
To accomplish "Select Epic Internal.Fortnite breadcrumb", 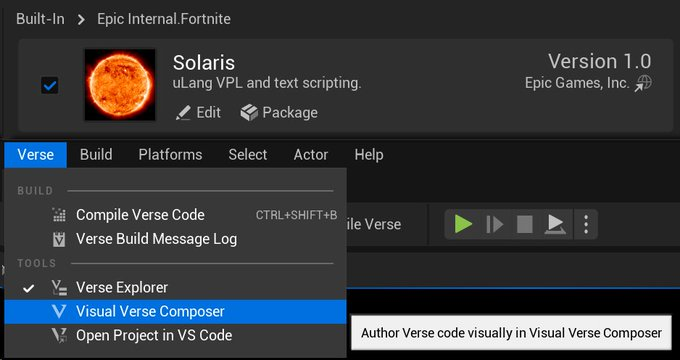I will coord(163,19).
